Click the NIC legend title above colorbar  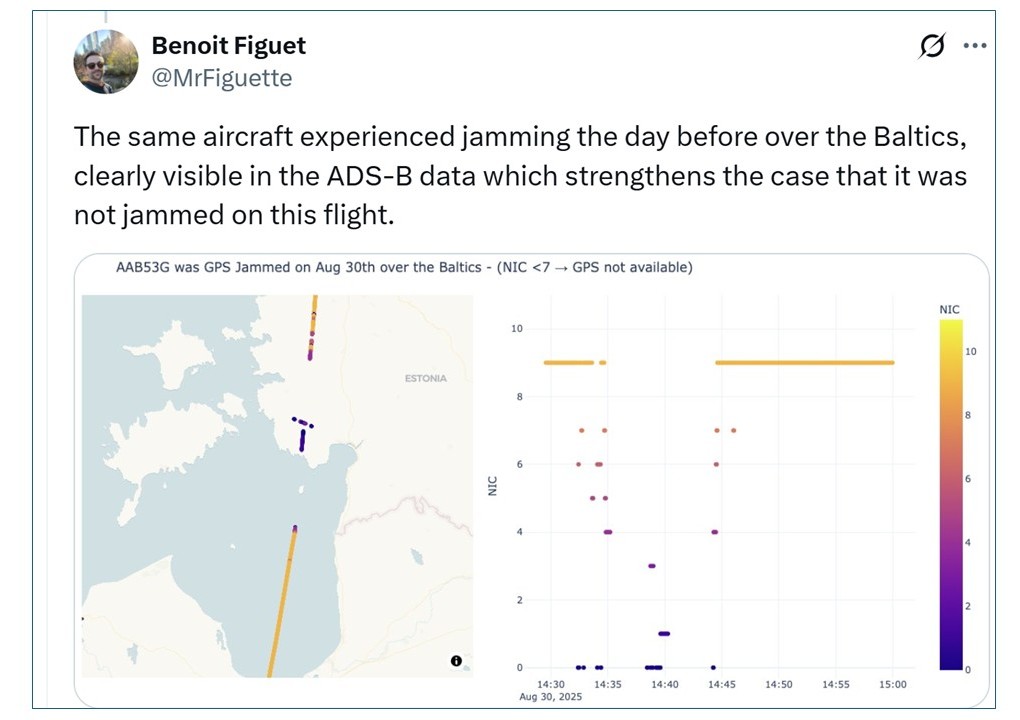[x=949, y=310]
